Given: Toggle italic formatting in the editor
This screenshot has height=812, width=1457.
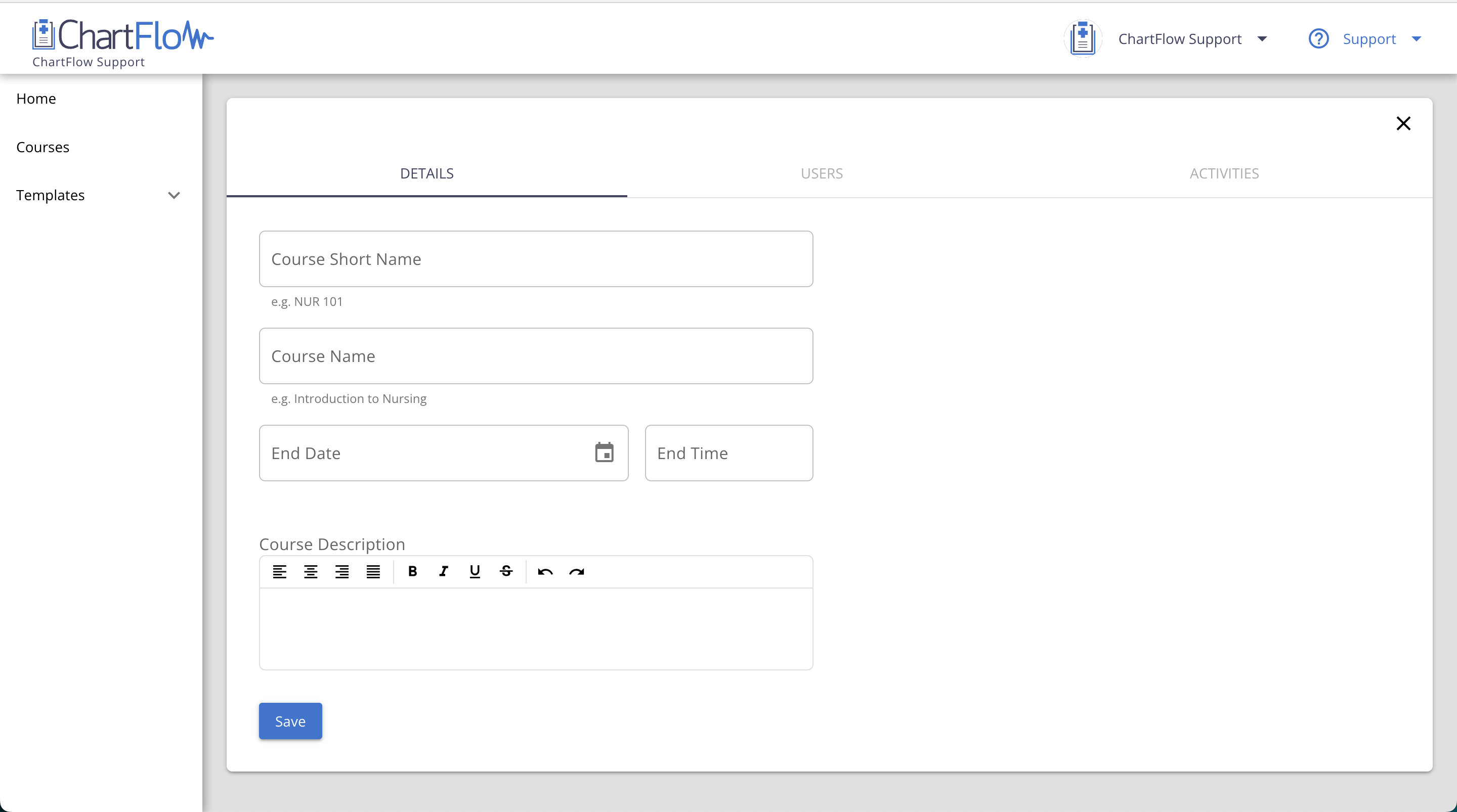Looking at the screenshot, I should coord(444,572).
